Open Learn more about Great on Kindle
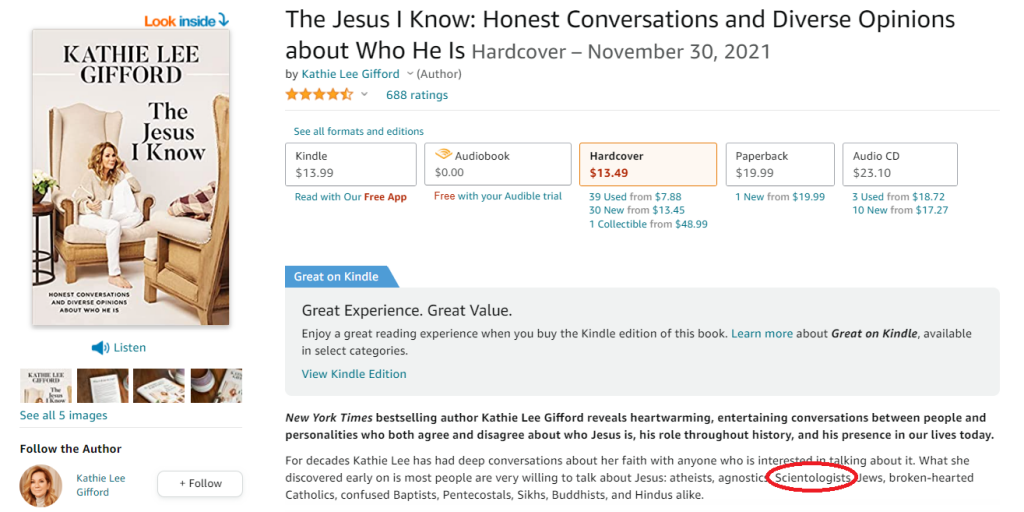The height and width of the screenshot is (512, 1024). pos(761,334)
